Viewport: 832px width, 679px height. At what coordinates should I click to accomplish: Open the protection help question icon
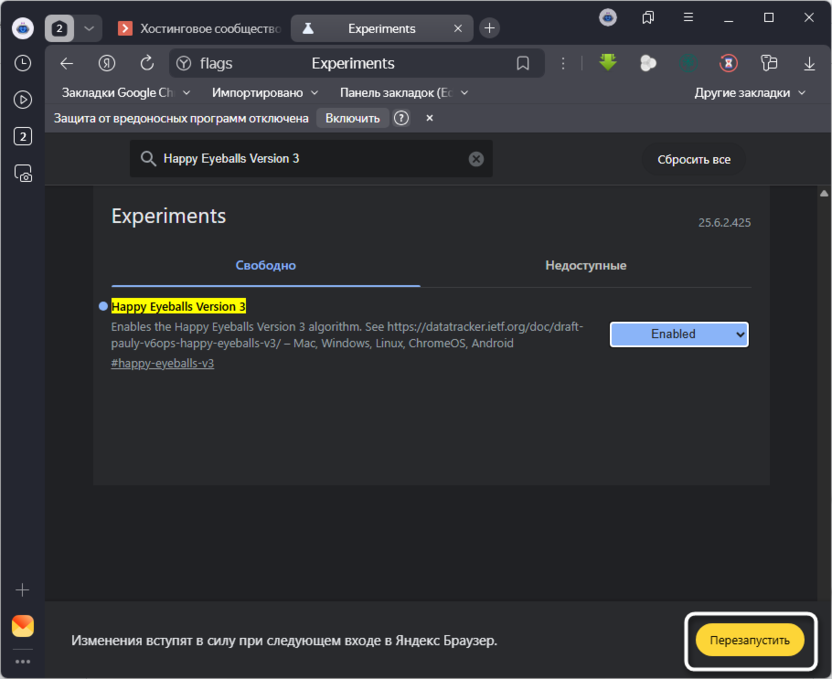[x=401, y=118]
